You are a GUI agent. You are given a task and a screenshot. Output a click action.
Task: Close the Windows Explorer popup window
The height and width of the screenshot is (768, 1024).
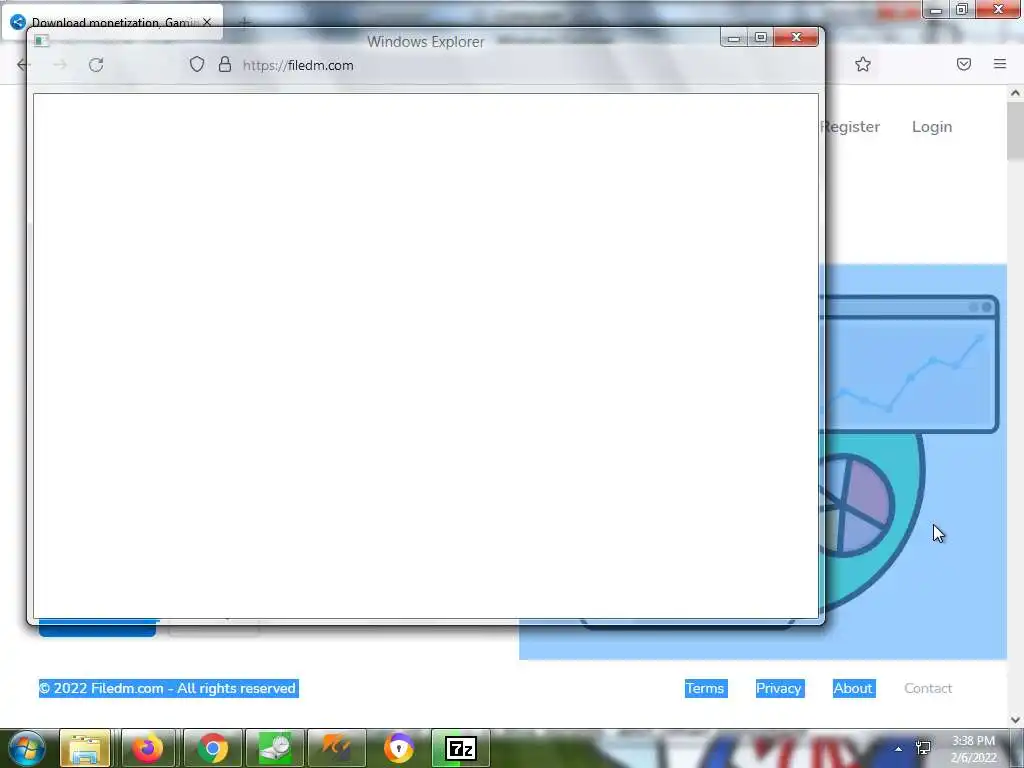coord(796,37)
